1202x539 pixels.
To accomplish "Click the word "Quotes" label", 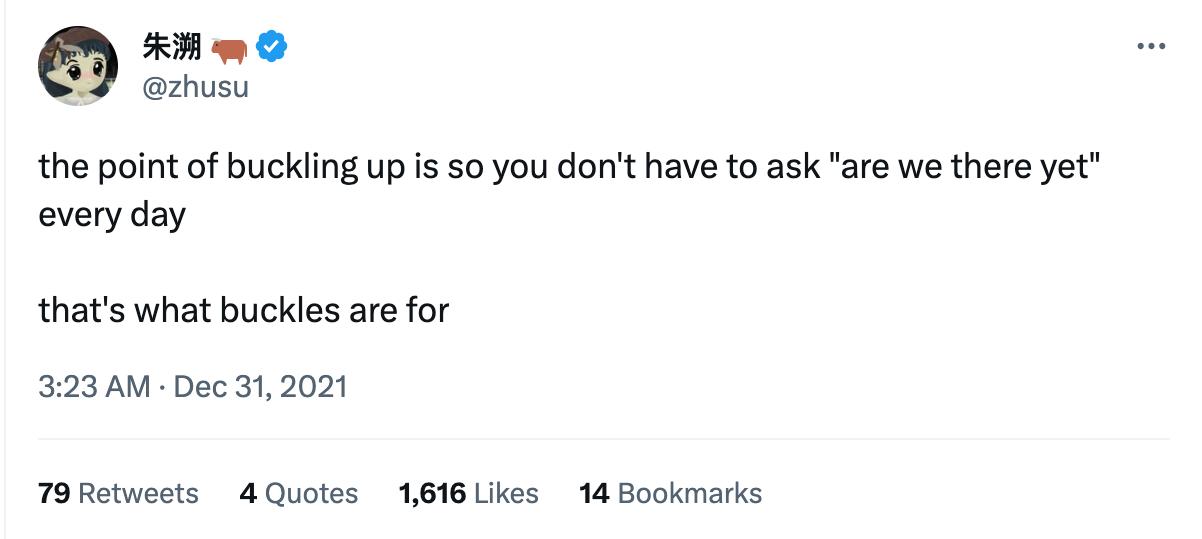I will pyautogui.click(x=312, y=493).
